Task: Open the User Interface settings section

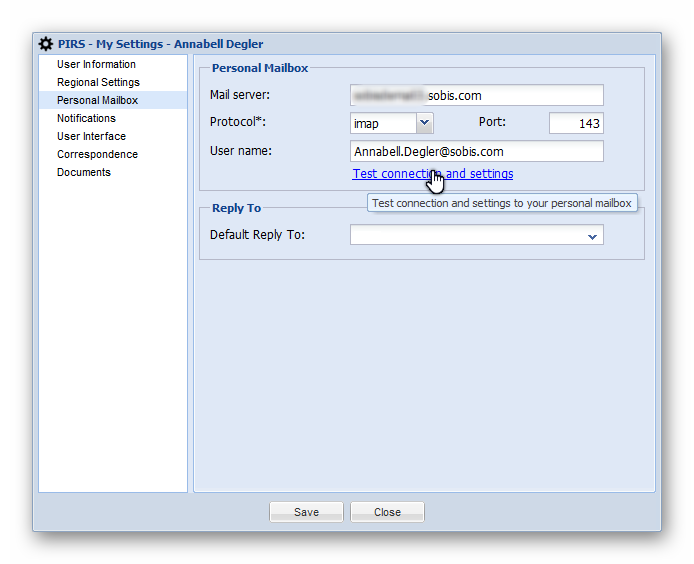Action: pyautogui.click(x=91, y=136)
